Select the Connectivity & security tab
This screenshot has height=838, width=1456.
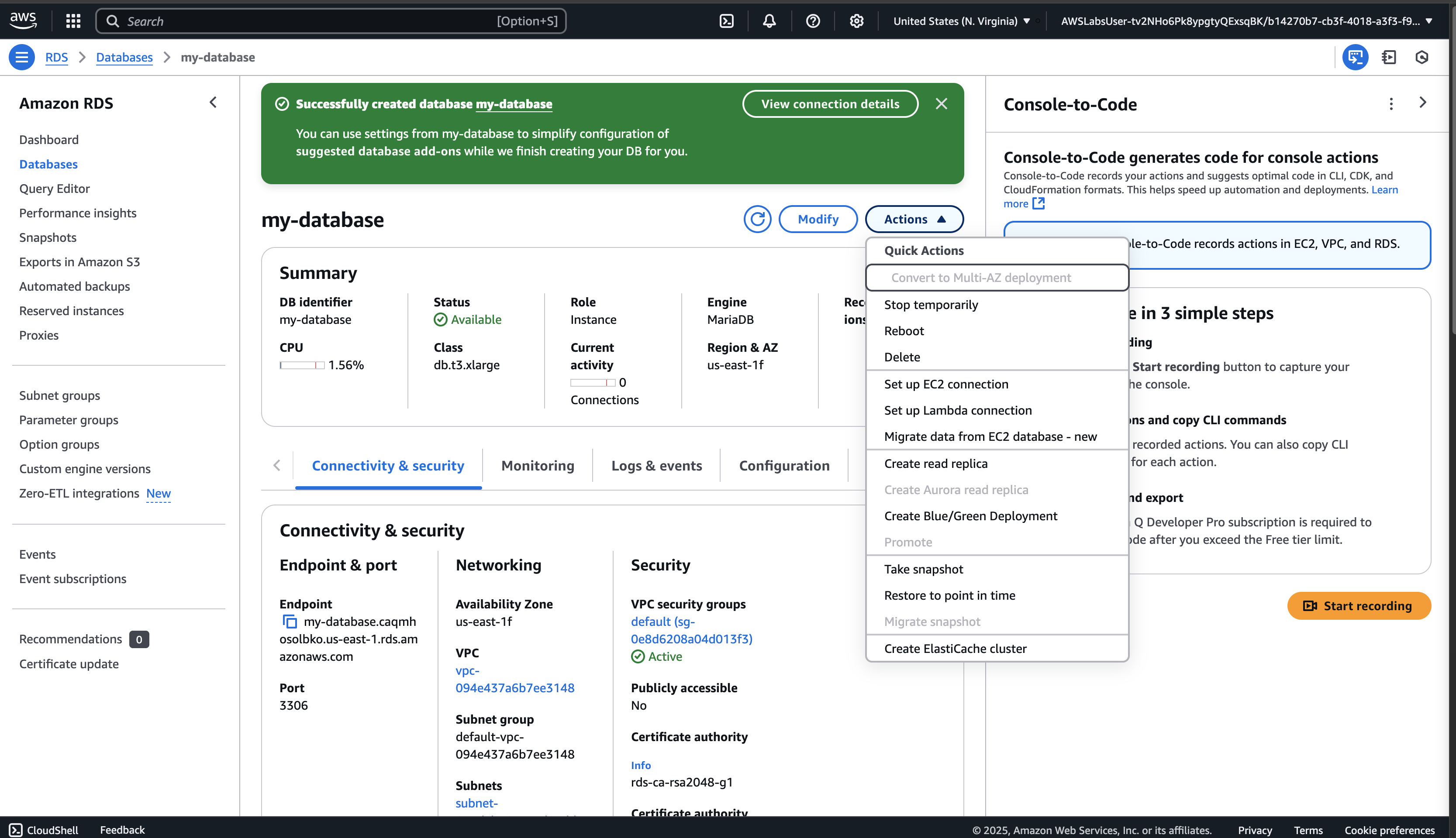[388, 466]
